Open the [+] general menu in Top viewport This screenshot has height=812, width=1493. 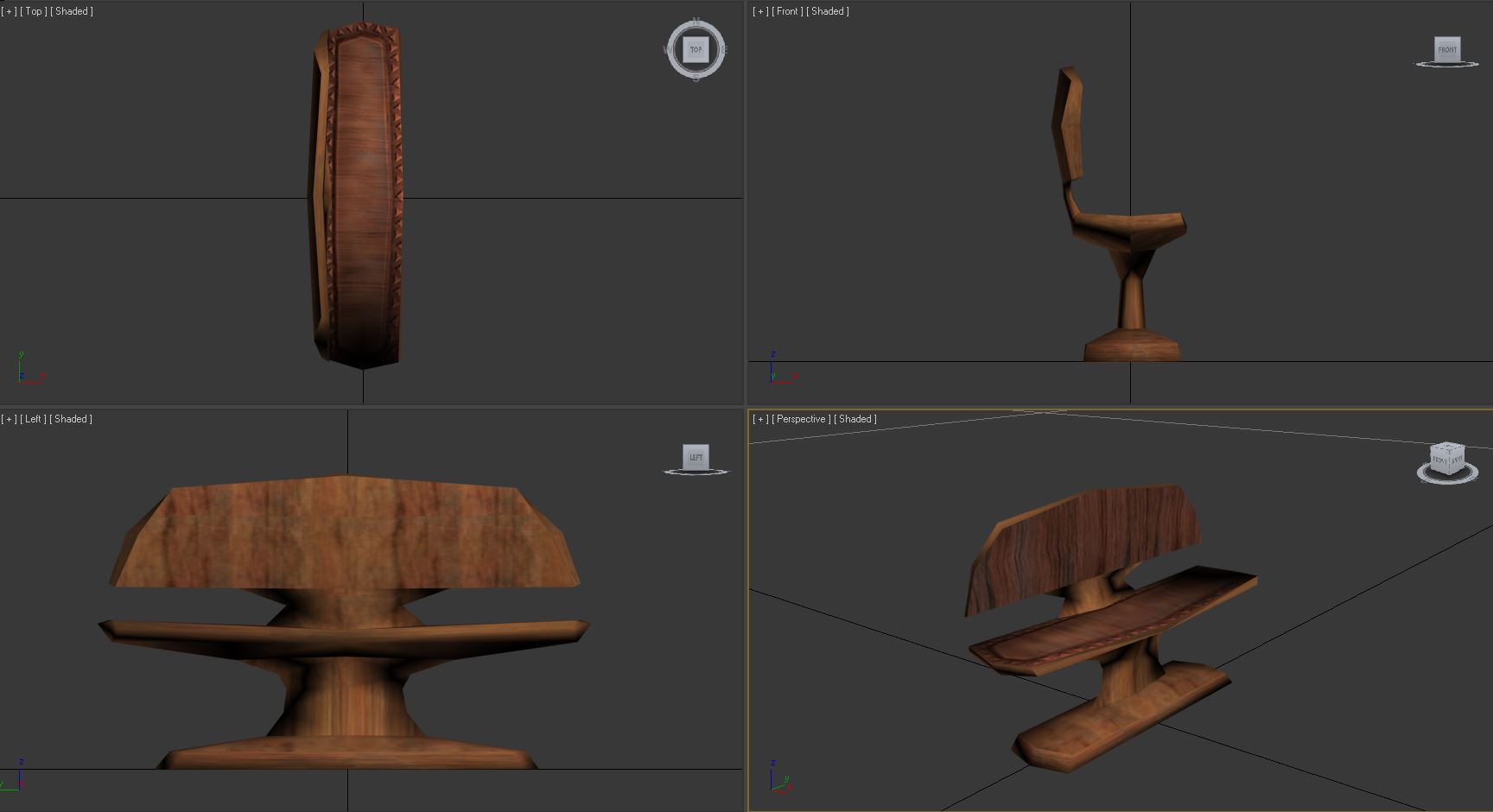tap(9, 11)
